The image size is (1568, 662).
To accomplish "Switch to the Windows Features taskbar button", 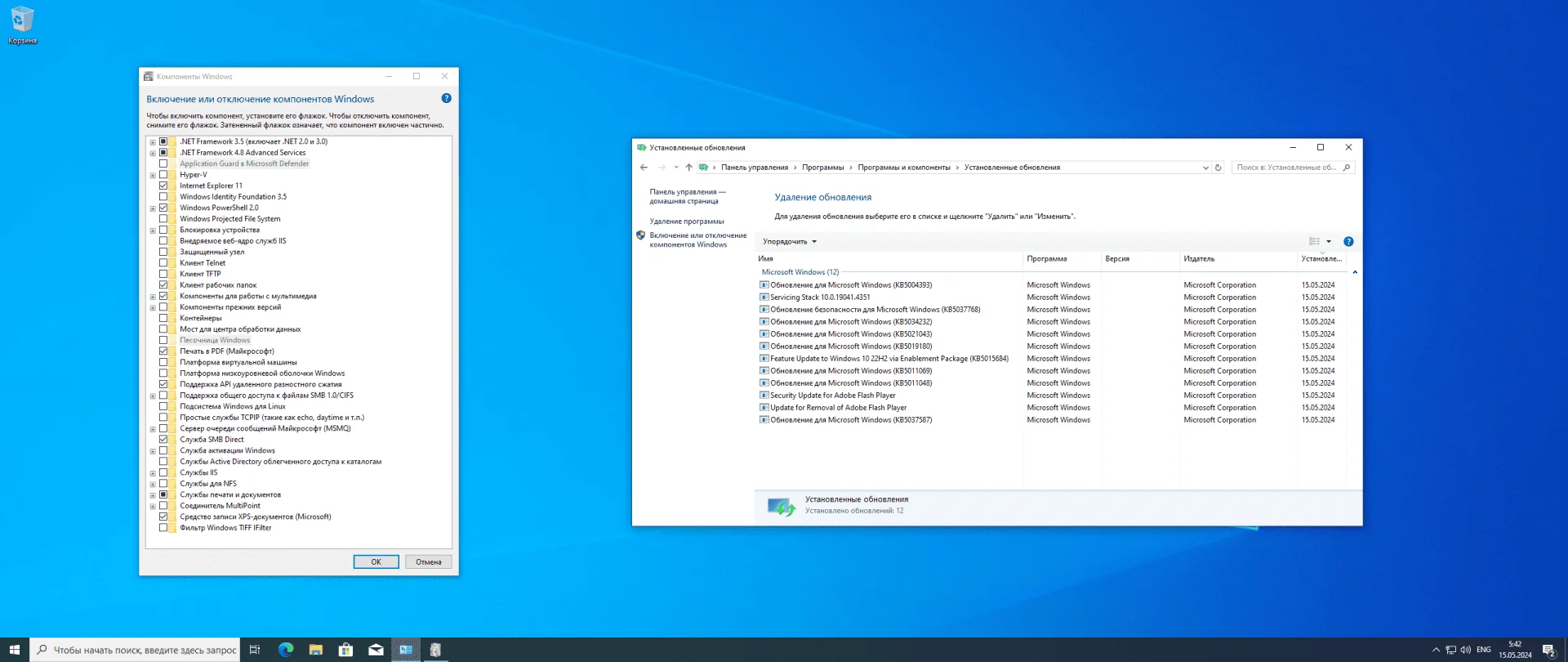I will point(436,650).
